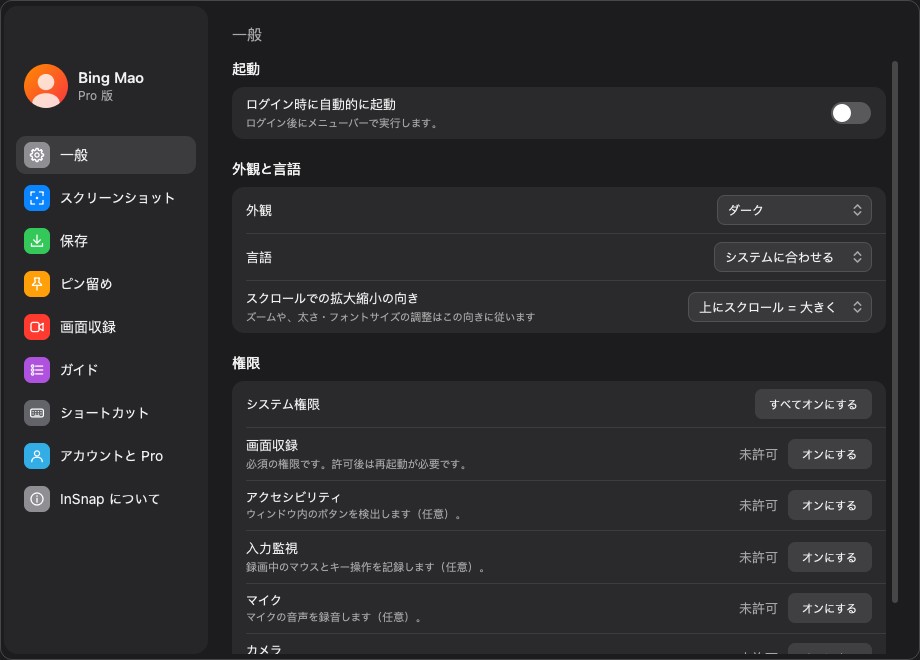The image size is (920, 660).
Task: Switch to 保存 settings
Action: (x=106, y=241)
